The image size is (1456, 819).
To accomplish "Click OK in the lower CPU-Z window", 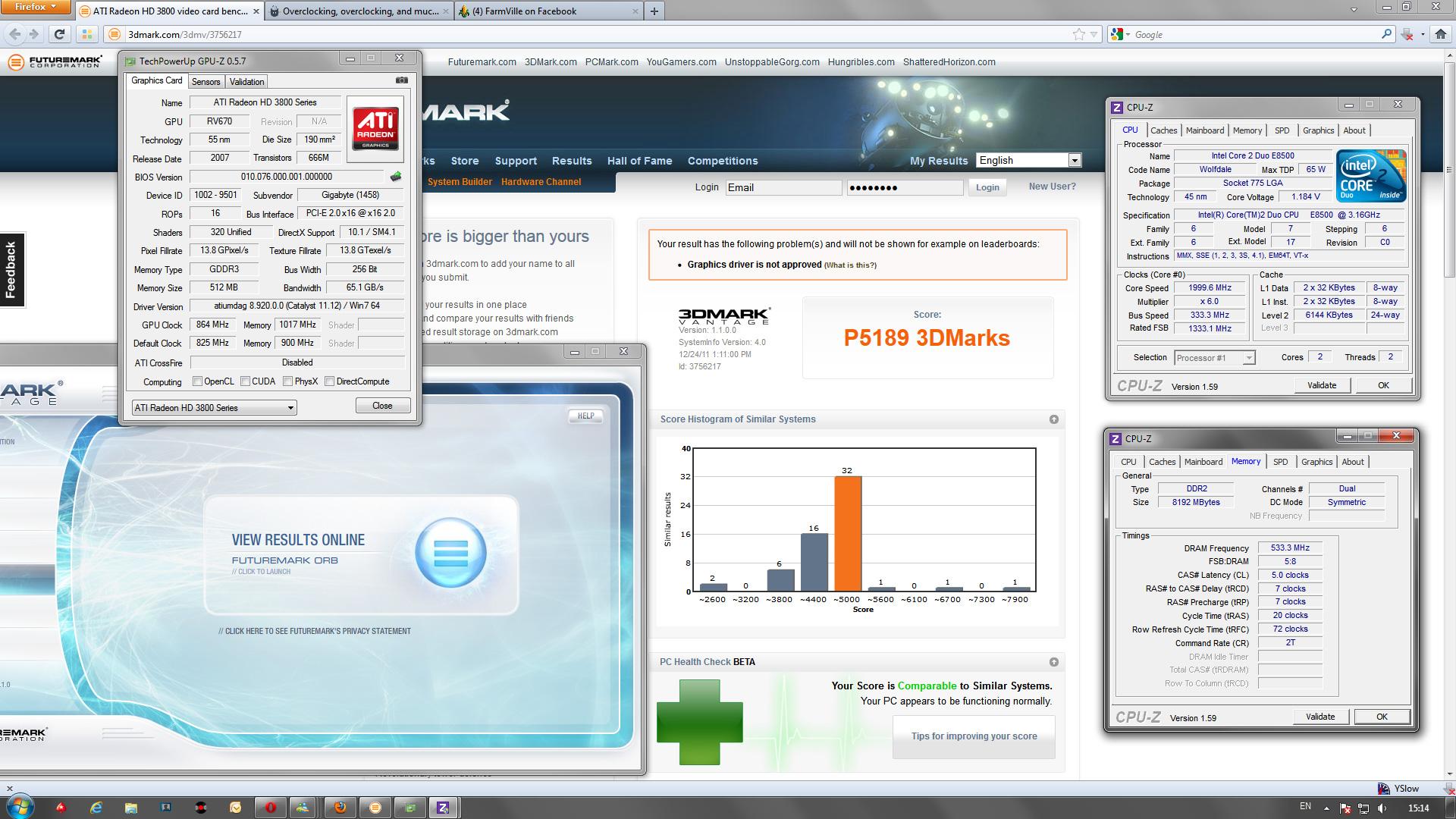I will click(x=1382, y=717).
